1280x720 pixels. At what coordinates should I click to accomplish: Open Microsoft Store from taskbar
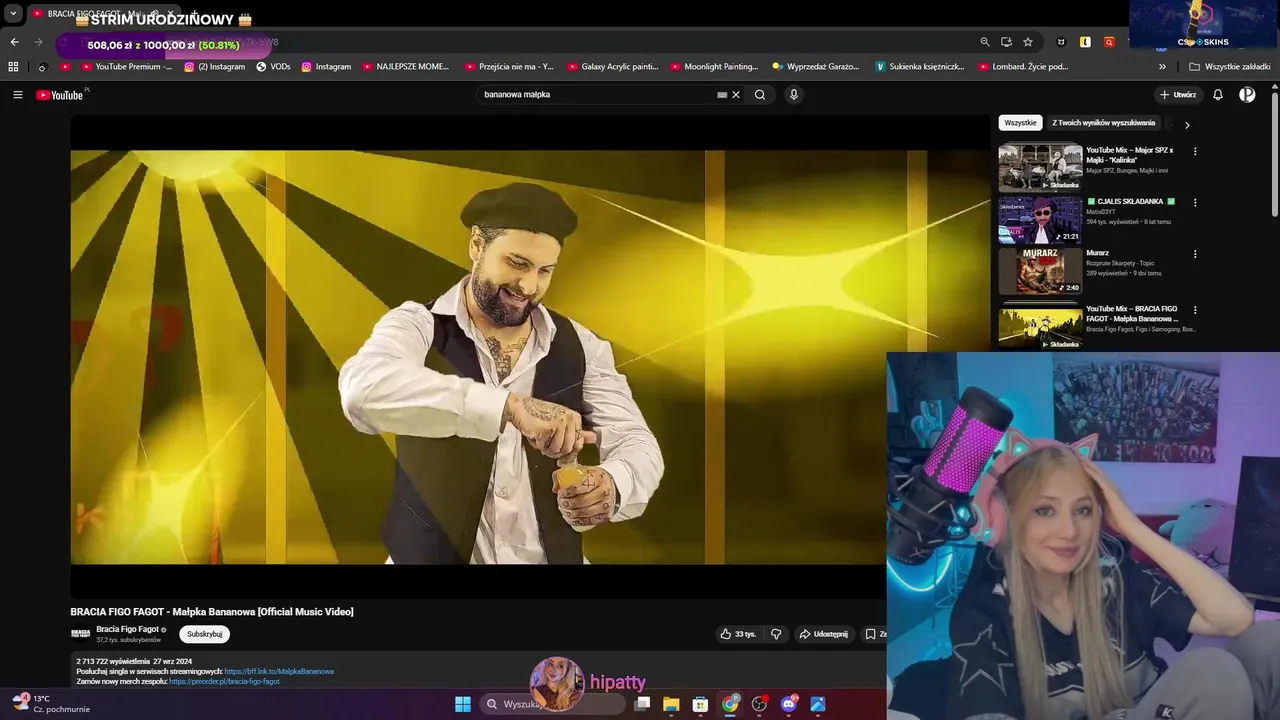pos(700,704)
